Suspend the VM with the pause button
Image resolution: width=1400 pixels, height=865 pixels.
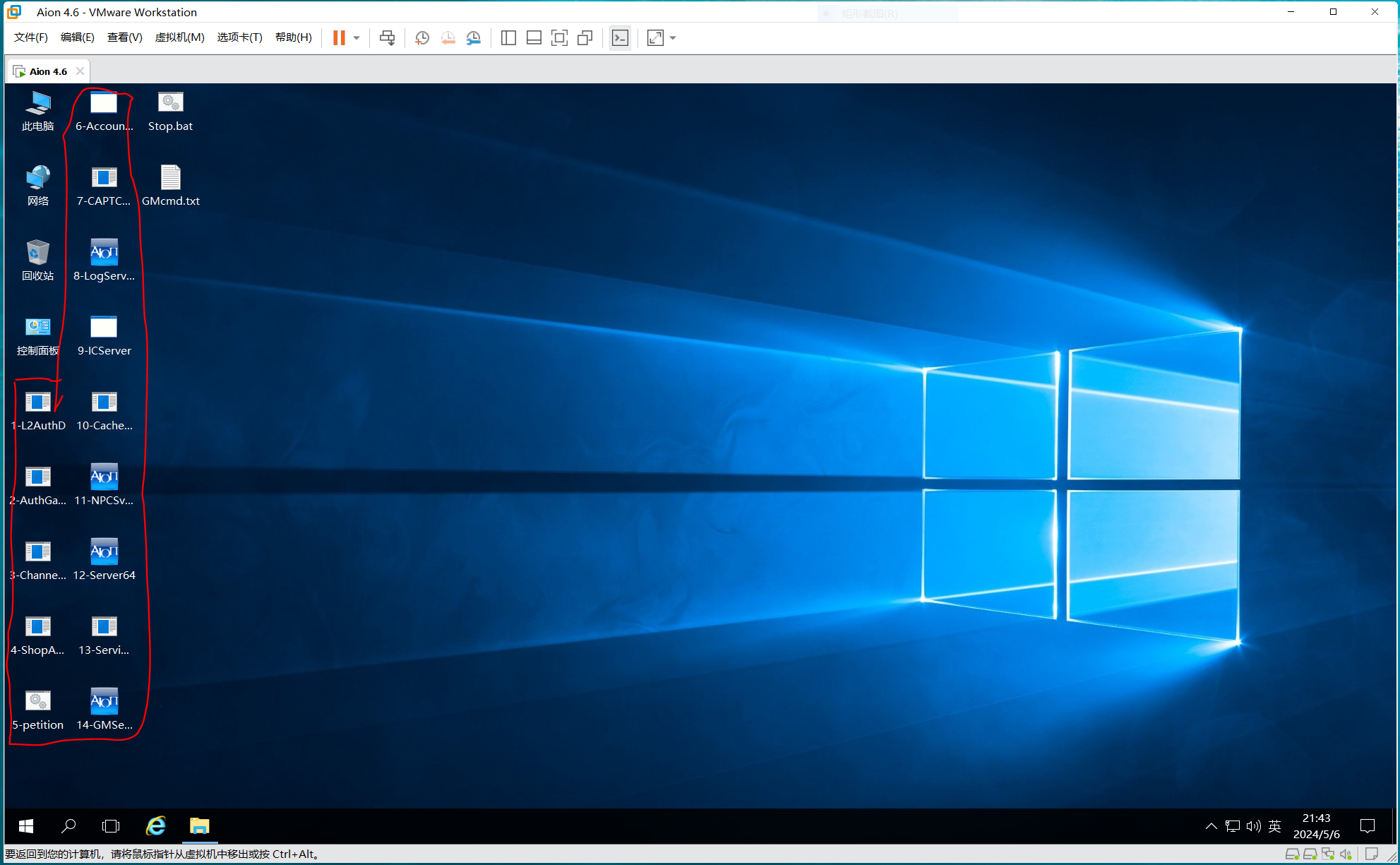(339, 38)
